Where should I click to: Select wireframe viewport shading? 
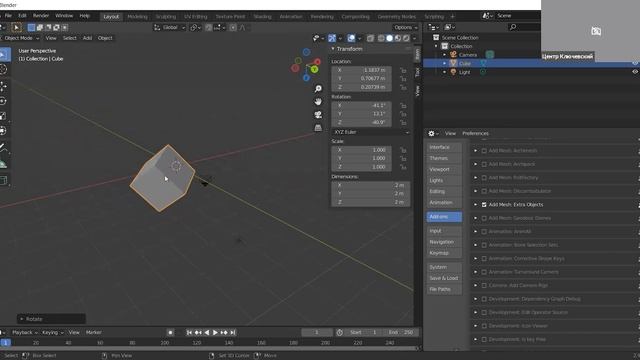click(x=381, y=38)
